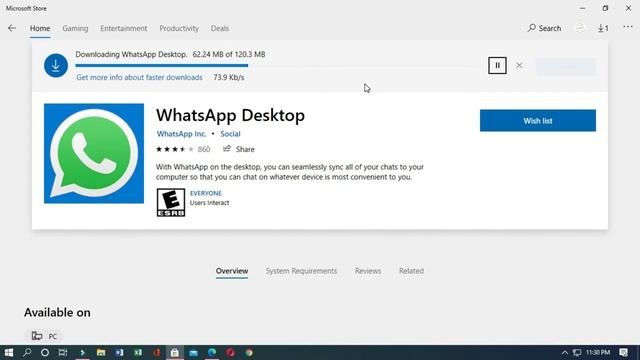
Task: Open Excel from the taskbar
Action: (138, 353)
